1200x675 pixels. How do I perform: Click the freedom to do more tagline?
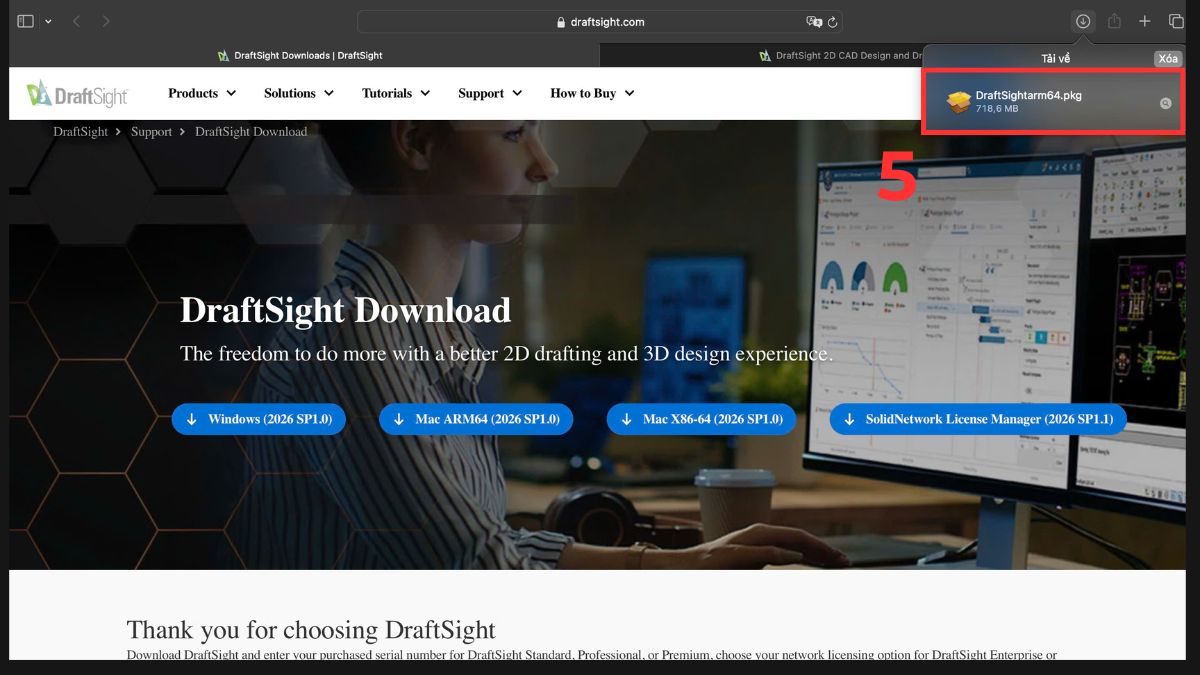[x=506, y=354]
